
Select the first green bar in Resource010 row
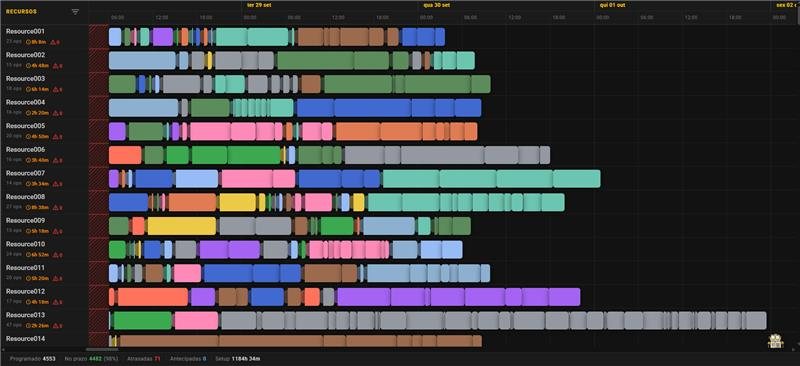tap(117, 250)
